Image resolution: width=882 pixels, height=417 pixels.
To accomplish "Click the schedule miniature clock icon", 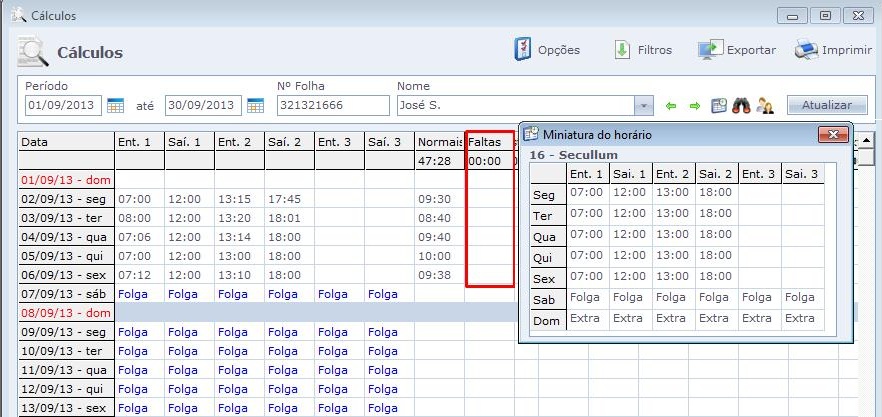I will click(x=718, y=105).
